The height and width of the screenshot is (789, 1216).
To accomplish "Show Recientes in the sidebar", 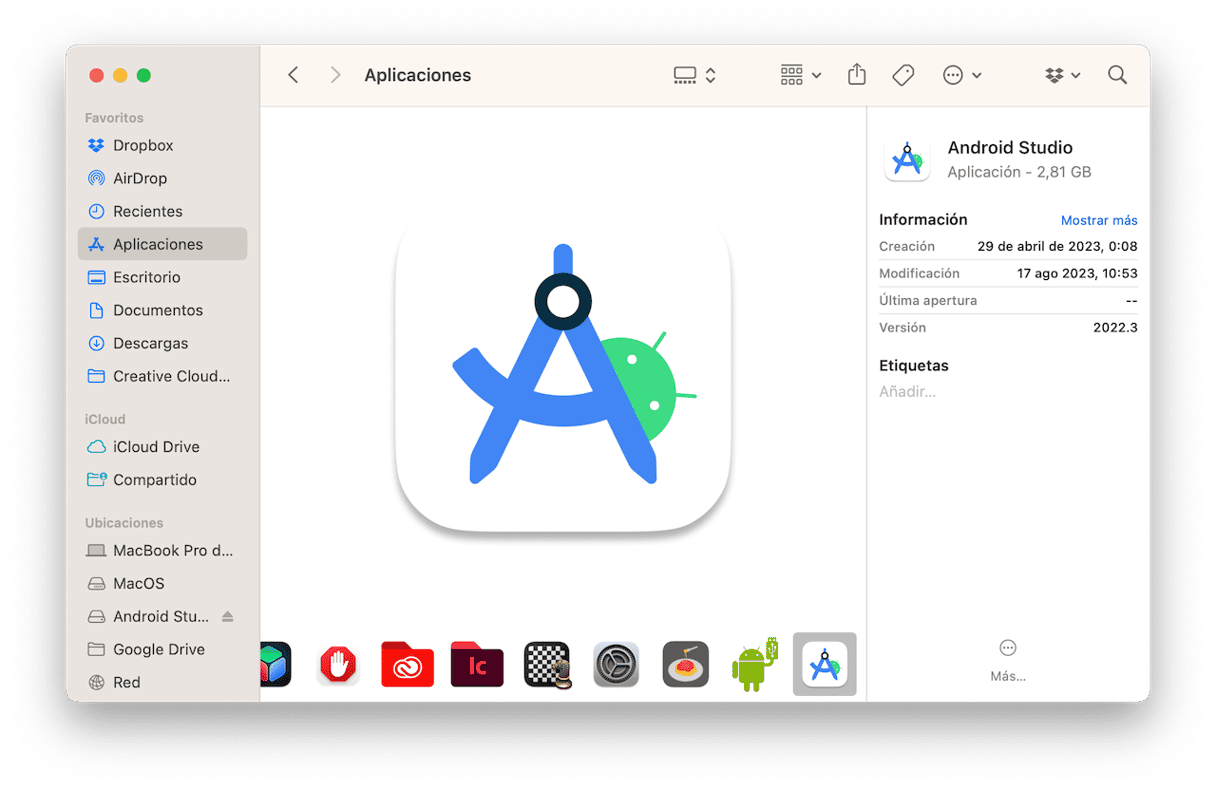I will tap(162, 211).
